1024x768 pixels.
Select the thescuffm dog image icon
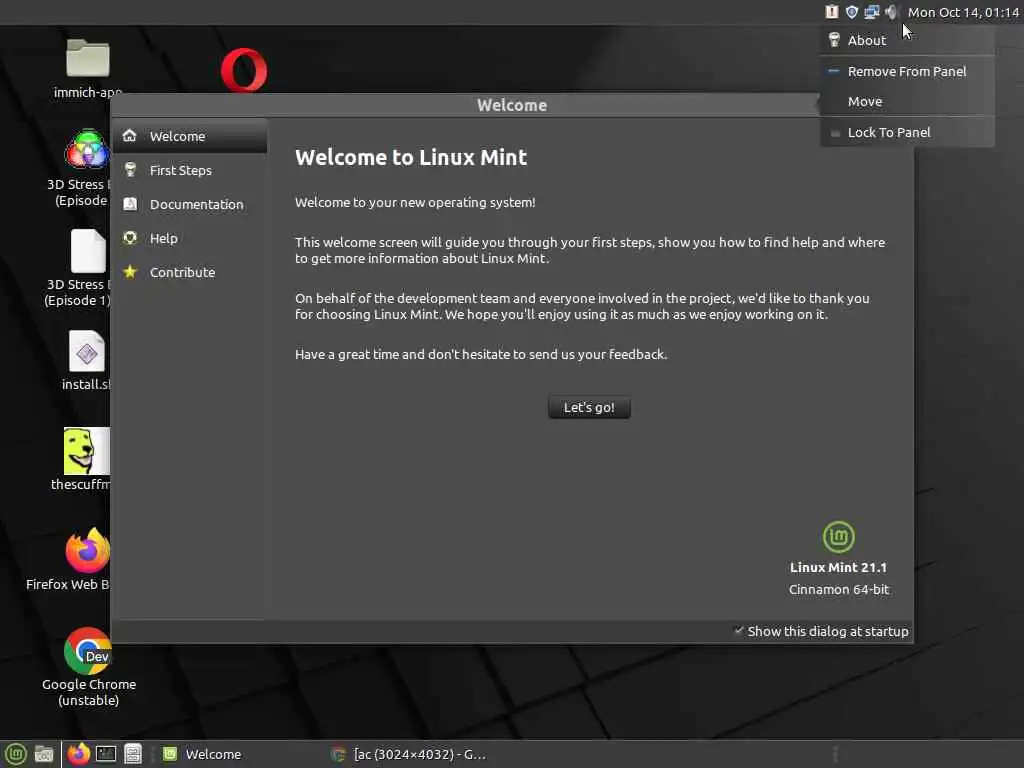(86, 451)
